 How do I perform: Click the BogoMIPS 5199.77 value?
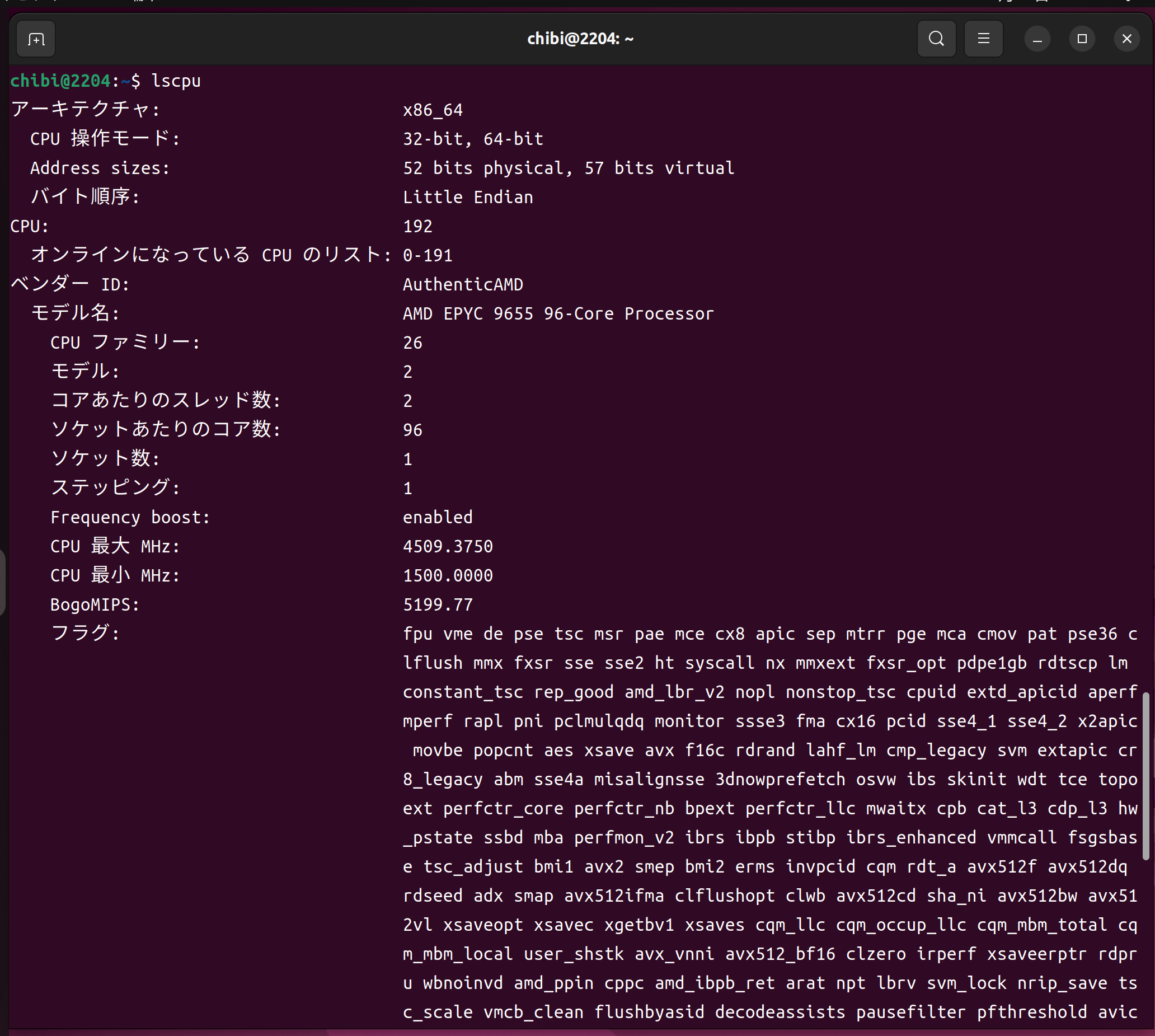click(437, 604)
